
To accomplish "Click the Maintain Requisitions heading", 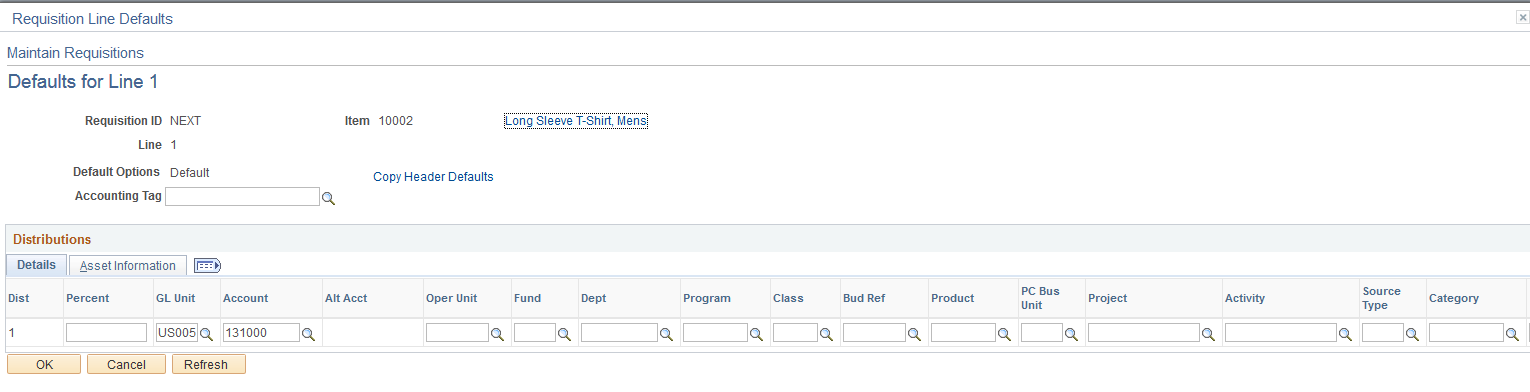I will [75, 53].
